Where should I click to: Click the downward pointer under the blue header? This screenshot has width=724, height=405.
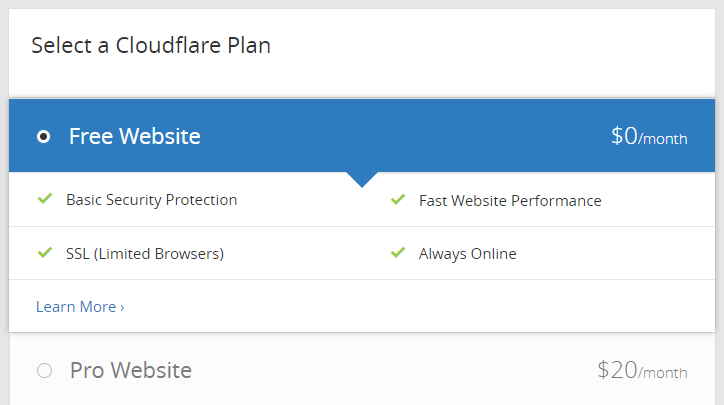[362, 180]
